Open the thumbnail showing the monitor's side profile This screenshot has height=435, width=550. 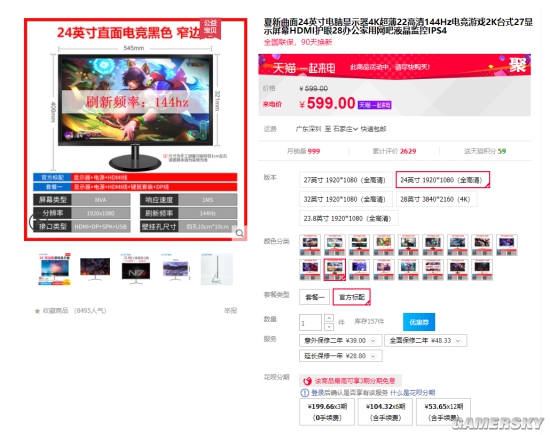[x=216, y=269]
